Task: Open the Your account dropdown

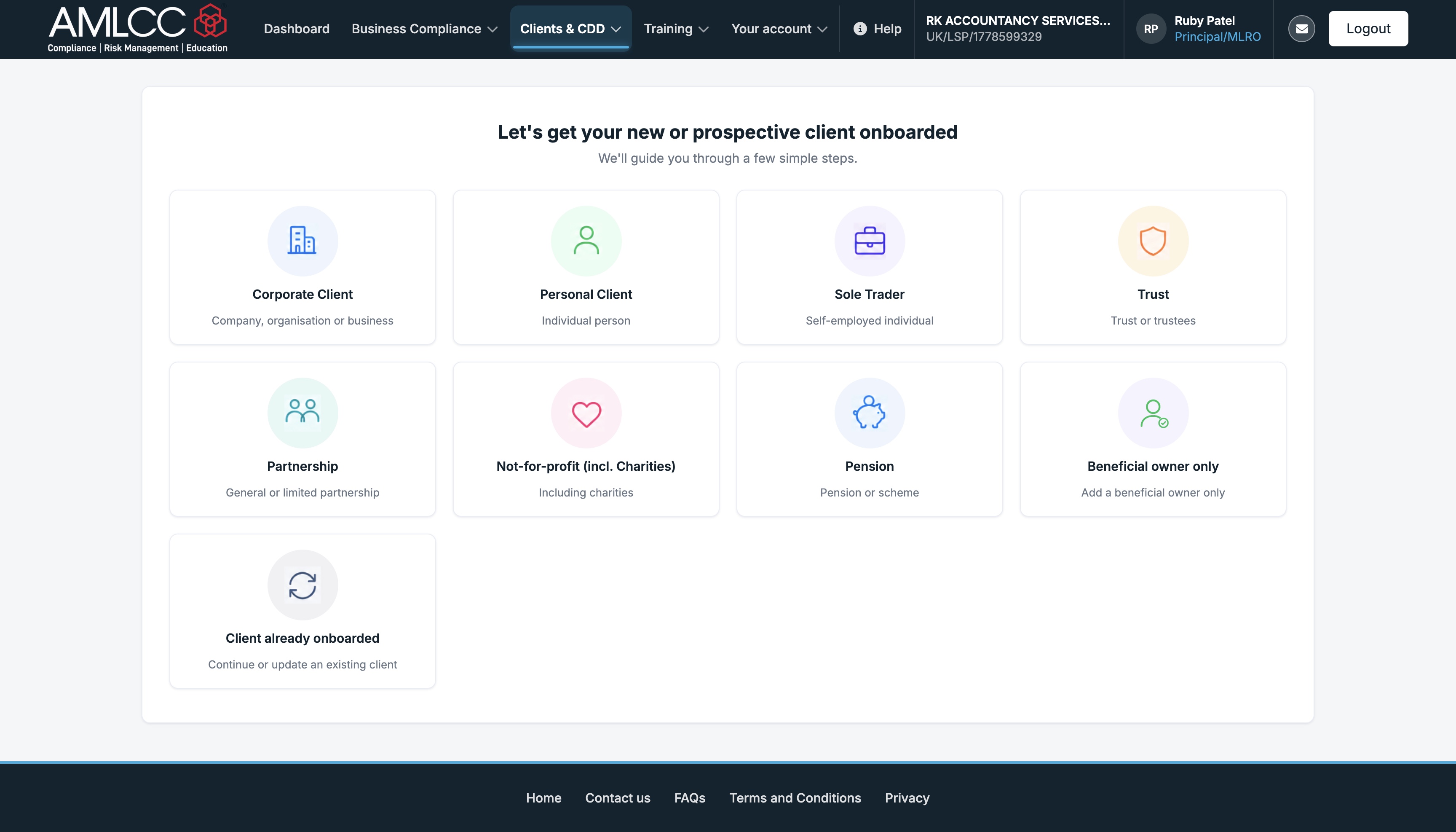Action: click(779, 29)
